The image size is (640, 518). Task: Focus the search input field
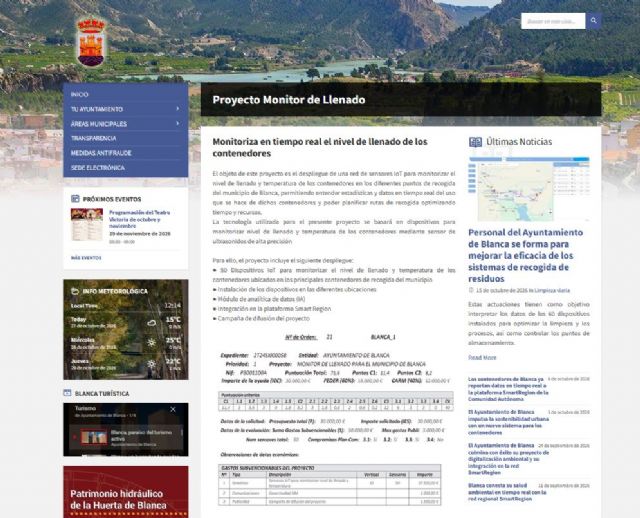[x=553, y=21]
